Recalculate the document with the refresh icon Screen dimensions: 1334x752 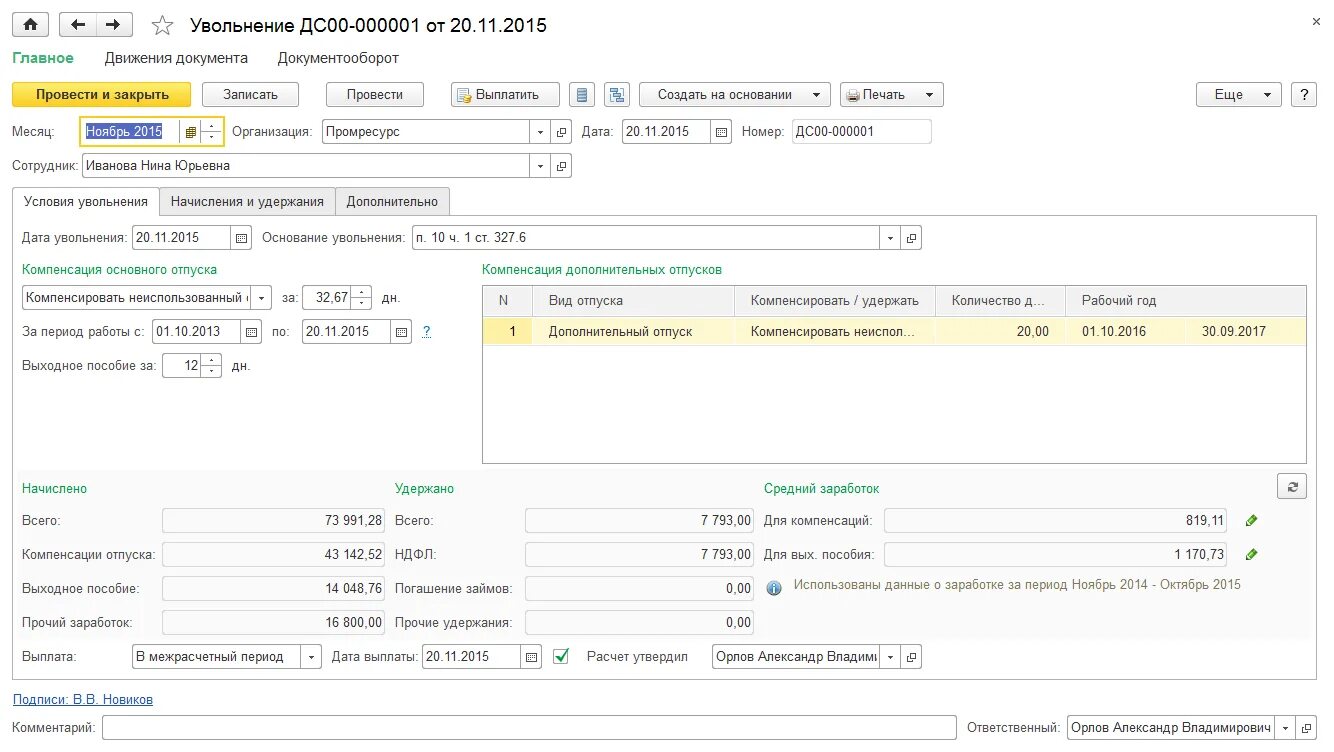click(x=1292, y=487)
